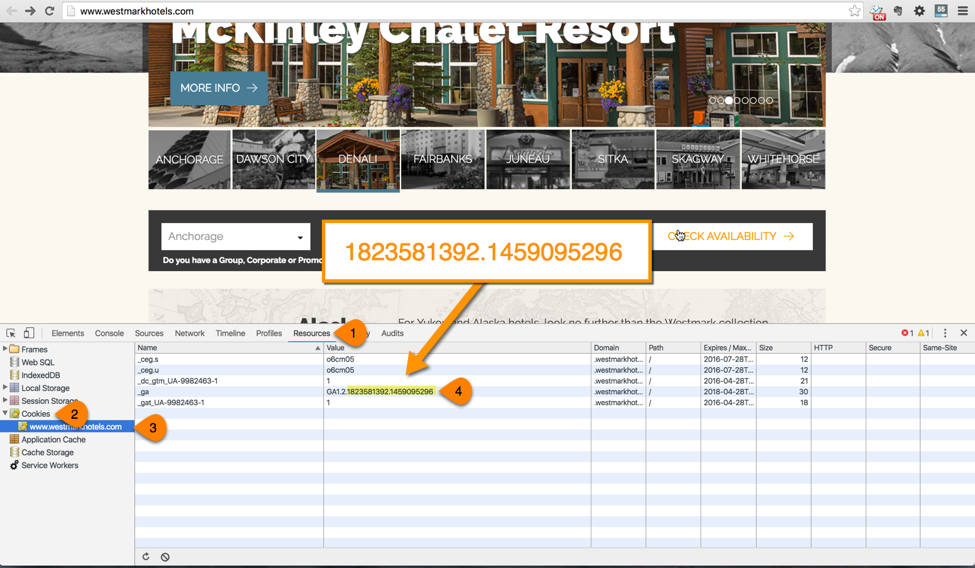Image resolution: width=975 pixels, height=568 pixels.
Task: Open the Sources tab
Action: (149, 333)
